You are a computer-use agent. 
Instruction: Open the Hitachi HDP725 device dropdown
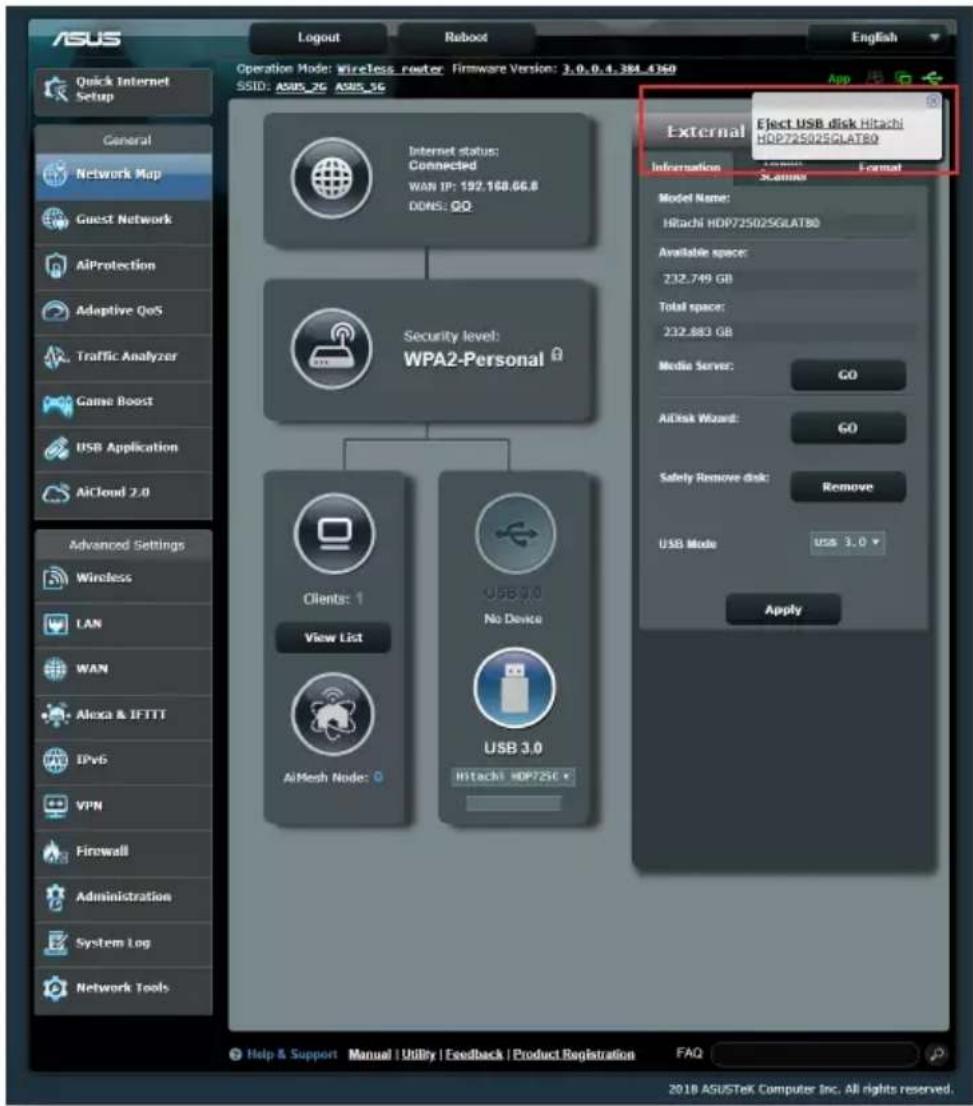coord(513,777)
